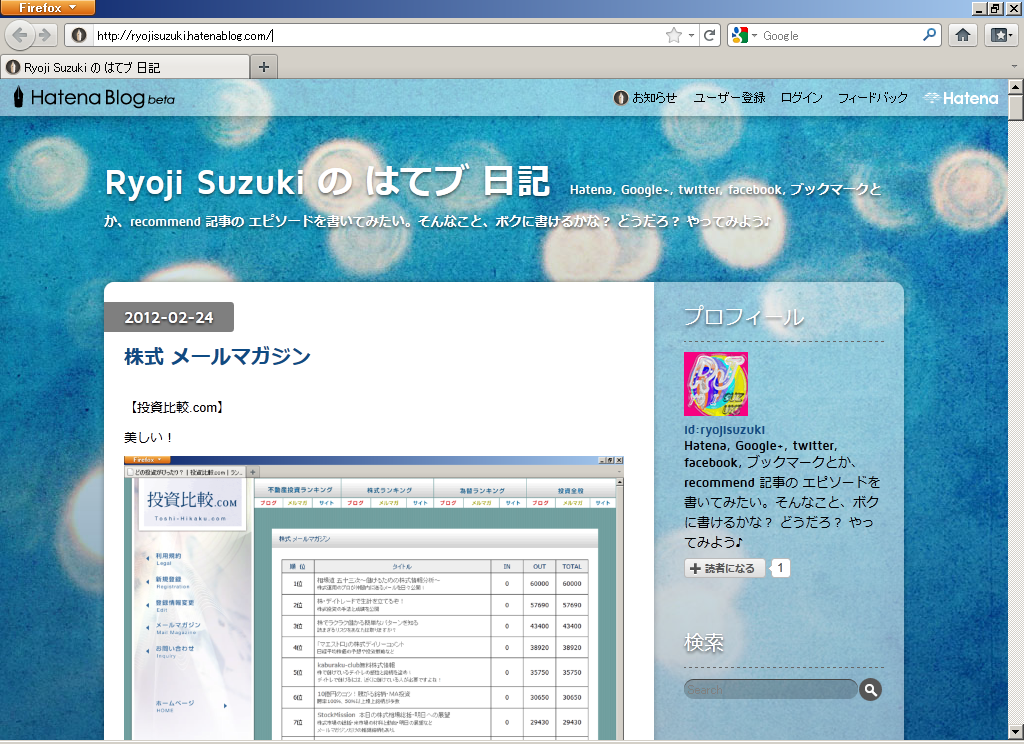Viewport: 1024px width, 744px height.
Task: Open the 株式 メールマガジン post title
Action: click(x=217, y=356)
